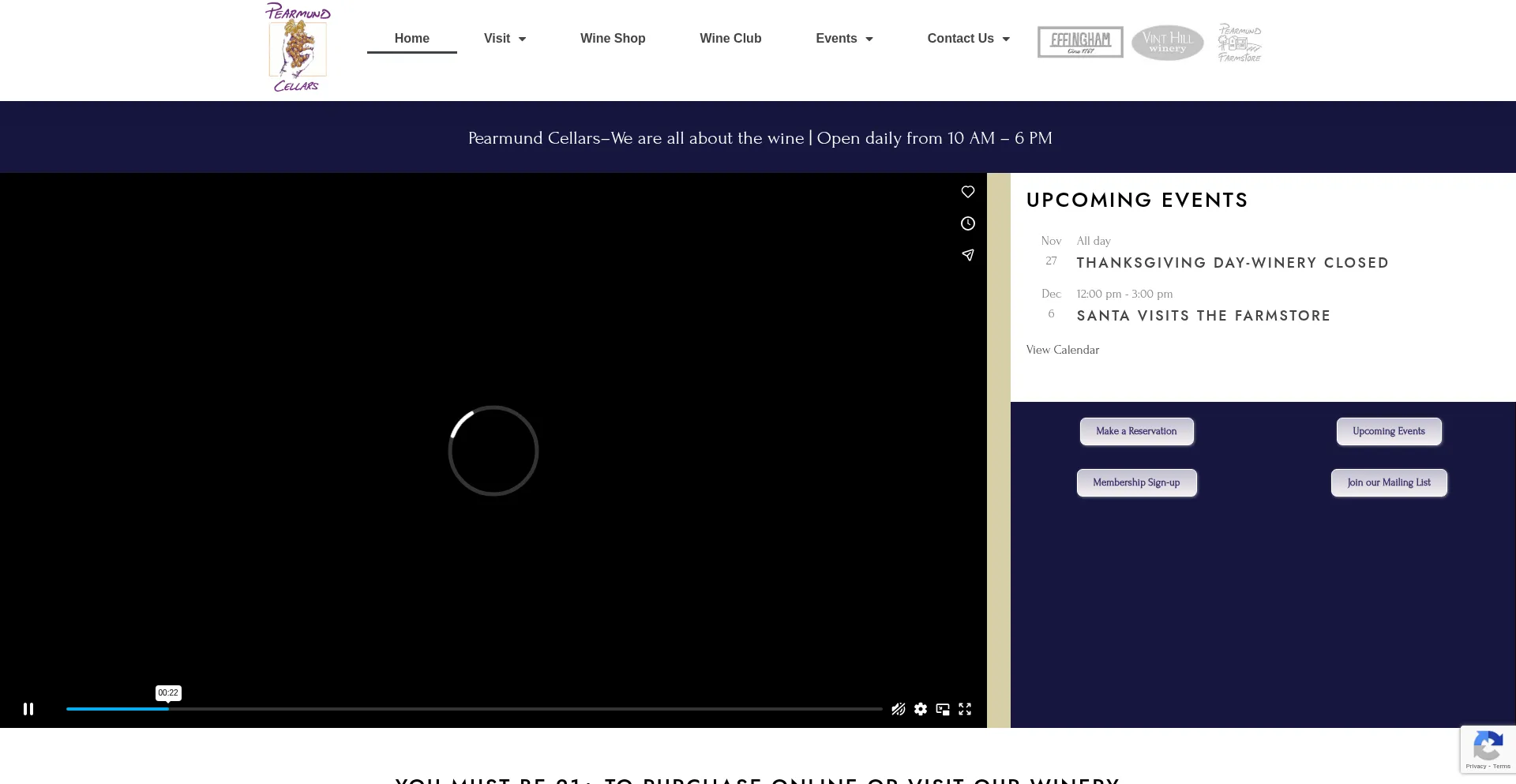Open the Wine Club menu item
The height and width of the screenshot is (784, 1516).
[730, 39]
